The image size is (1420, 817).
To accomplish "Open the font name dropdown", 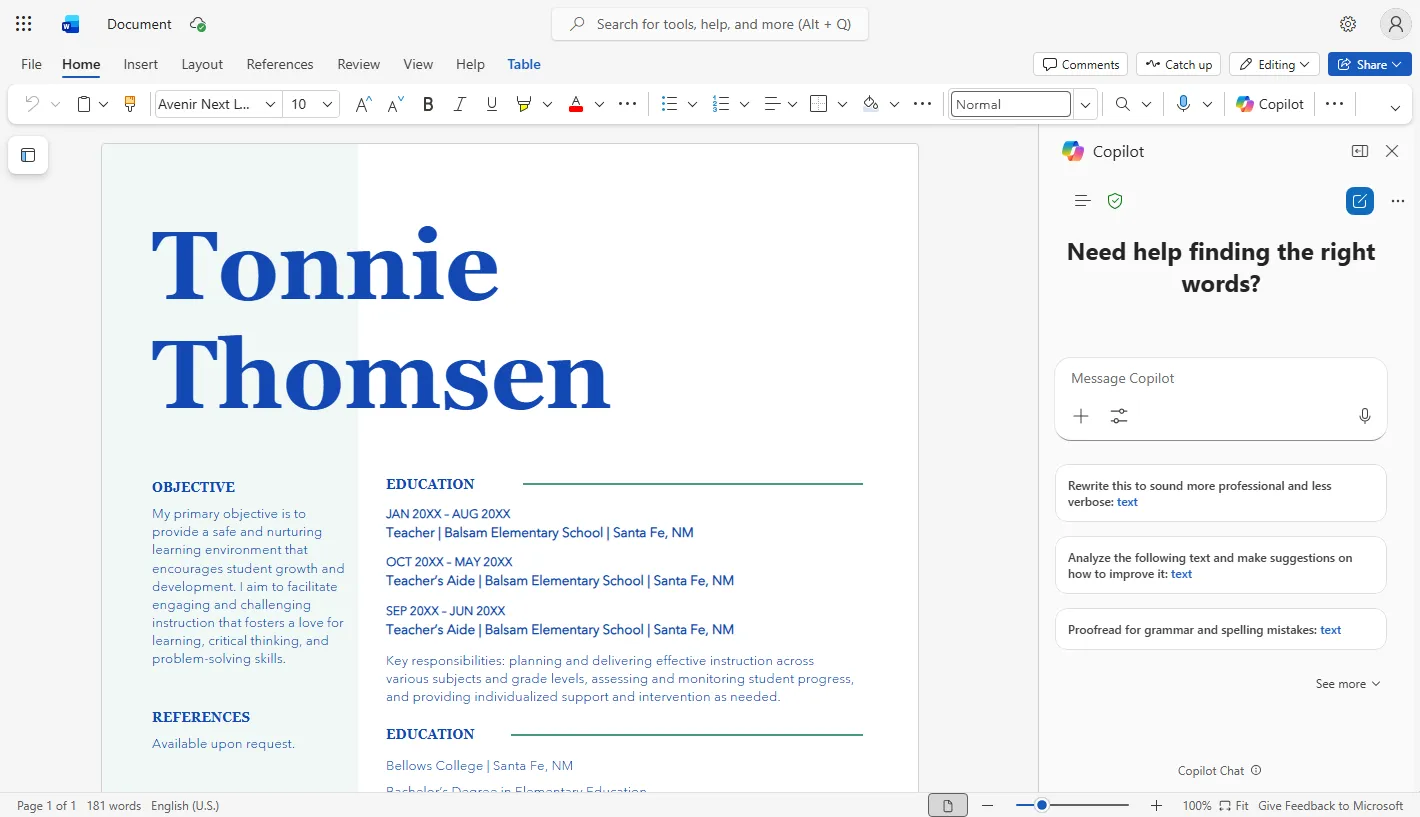I will coord(270,104).
